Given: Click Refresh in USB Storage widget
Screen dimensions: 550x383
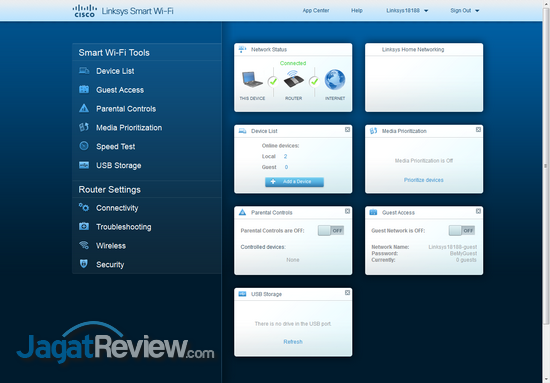Looking at the screenshot, I should coord(293,342).
